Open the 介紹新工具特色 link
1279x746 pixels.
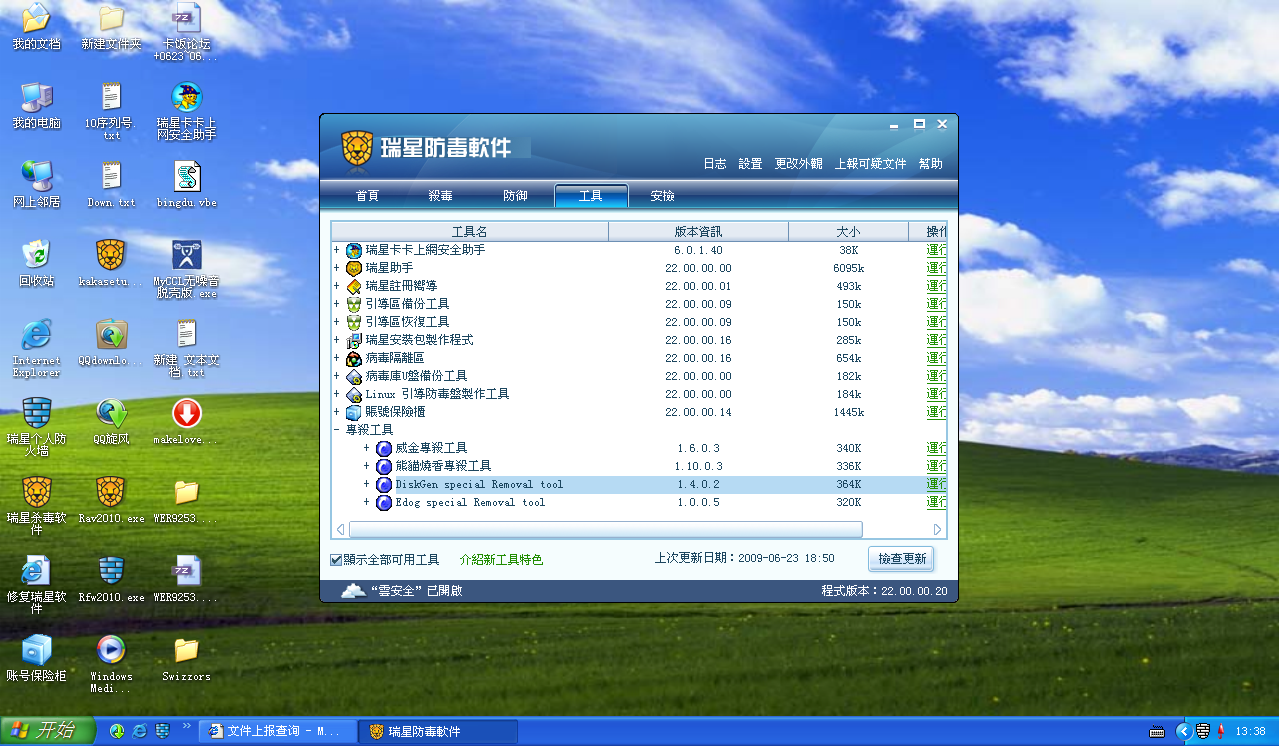[x=501, y=560]
